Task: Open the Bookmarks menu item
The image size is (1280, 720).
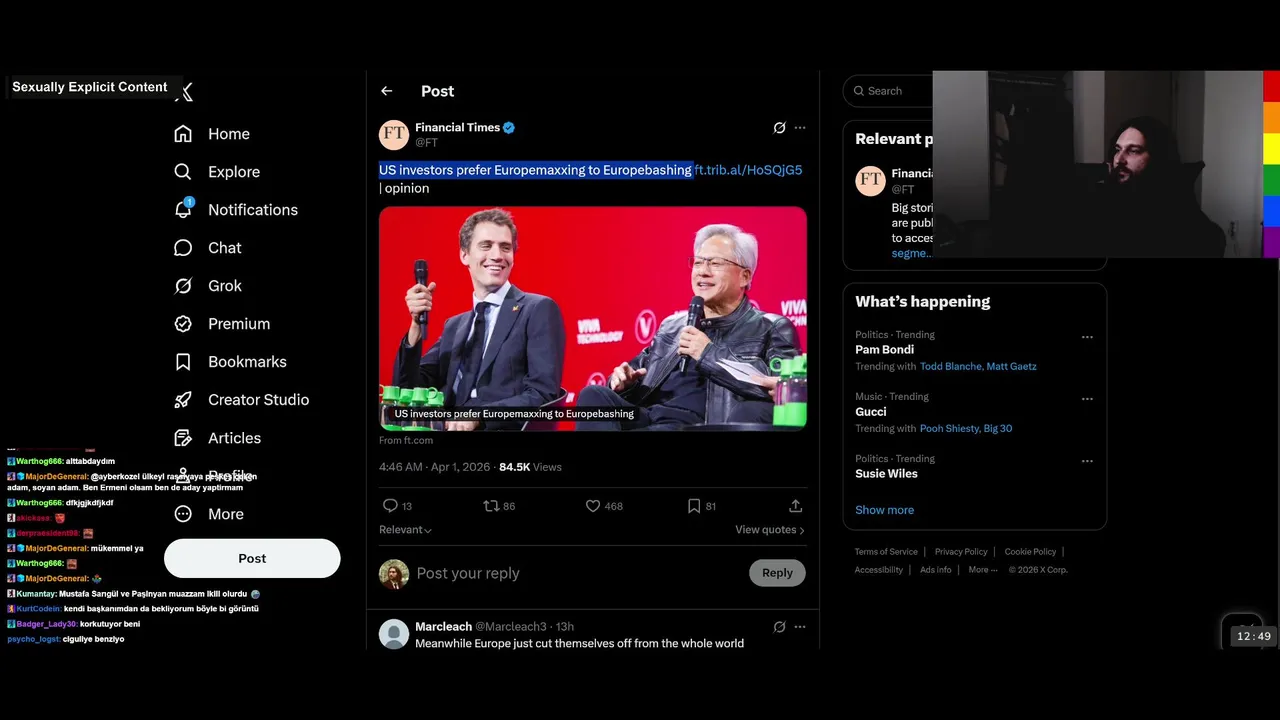Action: click(247, 362)
